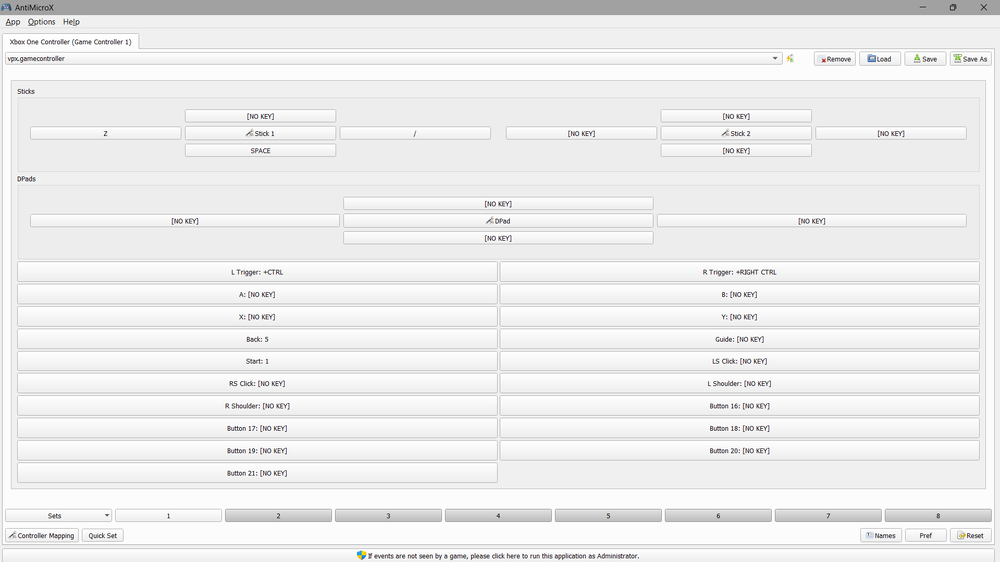Click Stick 1 left binding Z
The width and height of the screenshot is (1000, 562).
coord(105,133)
